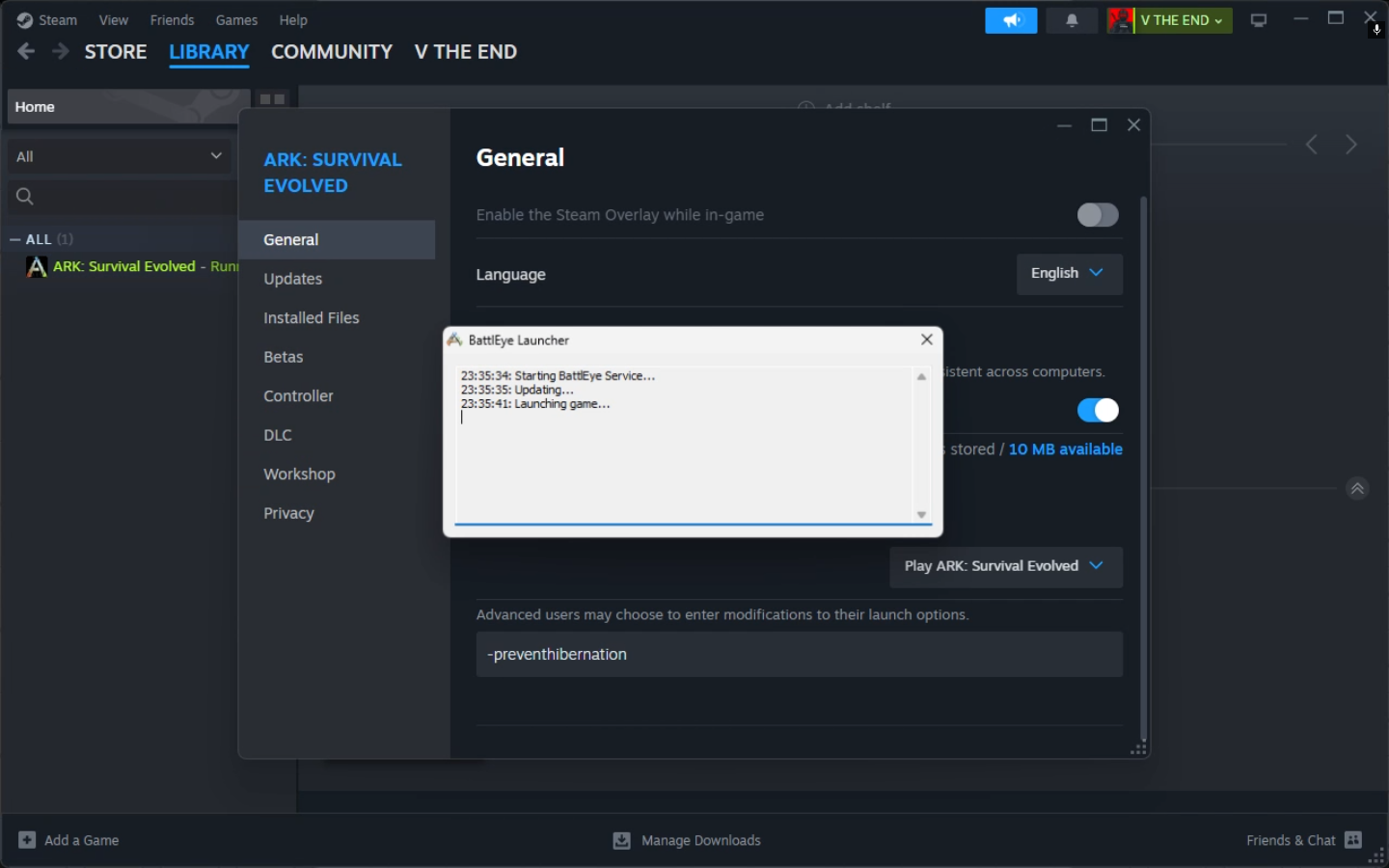
Task: Click the scroll-to-top double chevron icon
Action: point(1357,489)
